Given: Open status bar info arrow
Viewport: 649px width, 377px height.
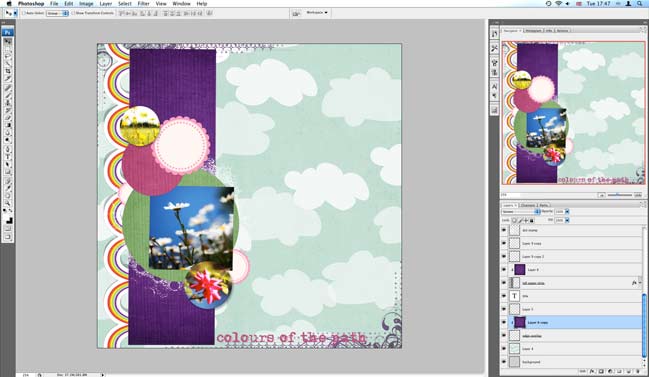Looking at the screenshot, I should [x=103, y=375].
